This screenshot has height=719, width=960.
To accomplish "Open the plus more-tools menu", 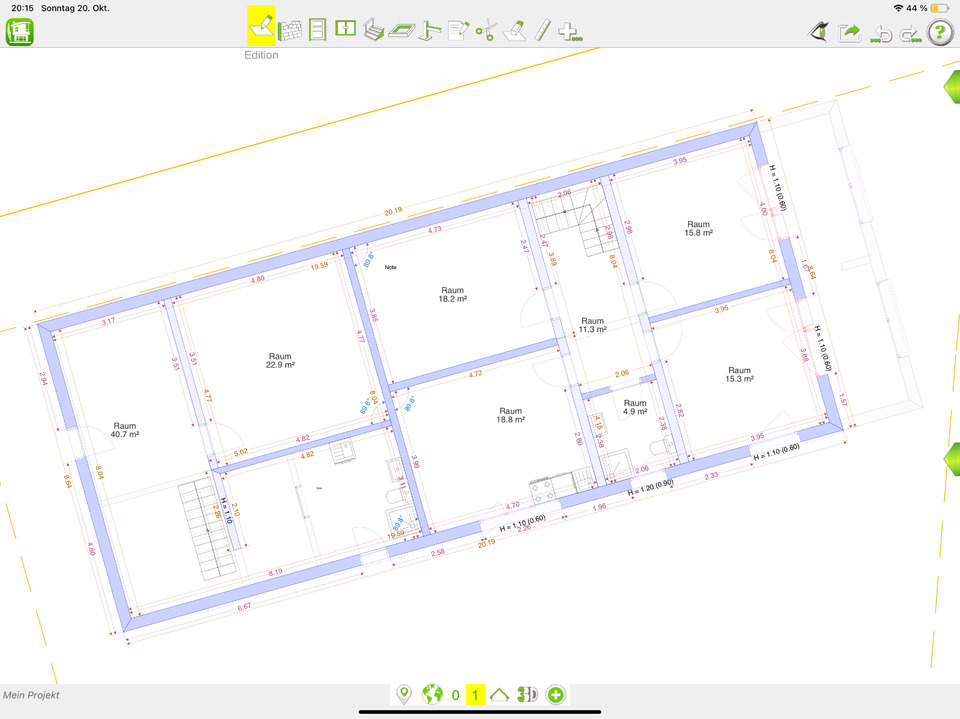I will [570, 30].
